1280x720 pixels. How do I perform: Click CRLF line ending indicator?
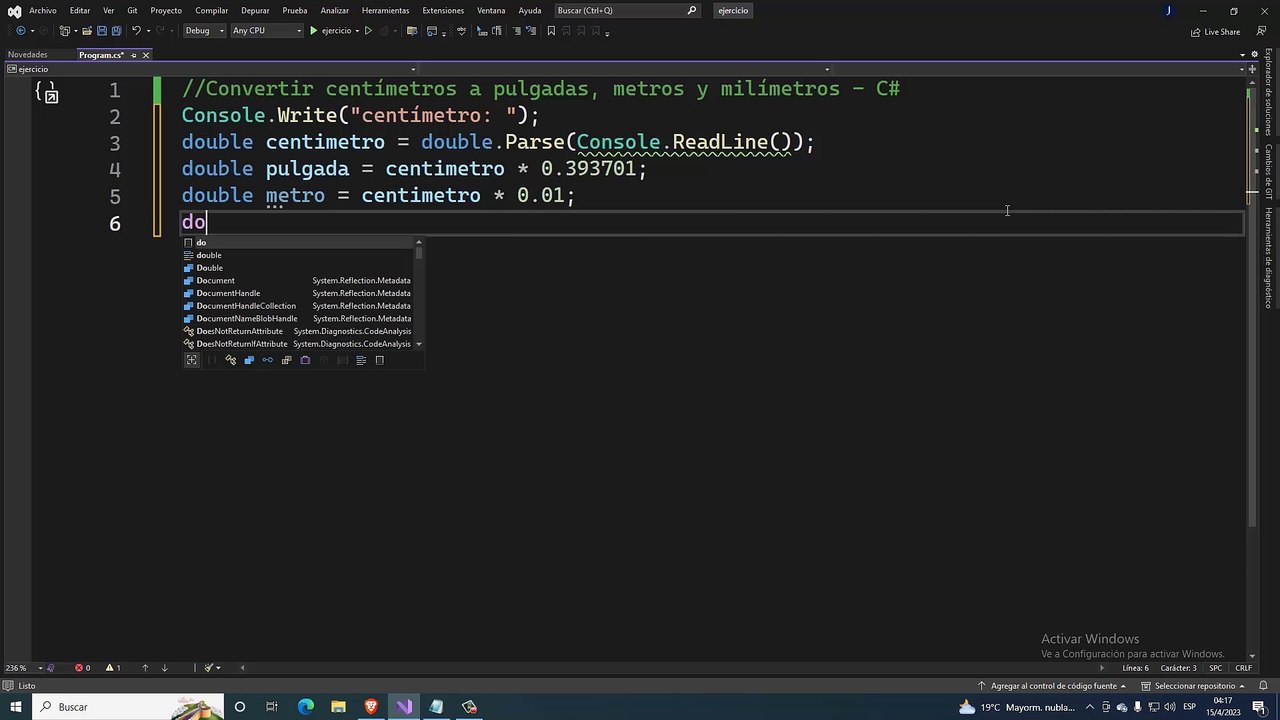click(1243, 668)
